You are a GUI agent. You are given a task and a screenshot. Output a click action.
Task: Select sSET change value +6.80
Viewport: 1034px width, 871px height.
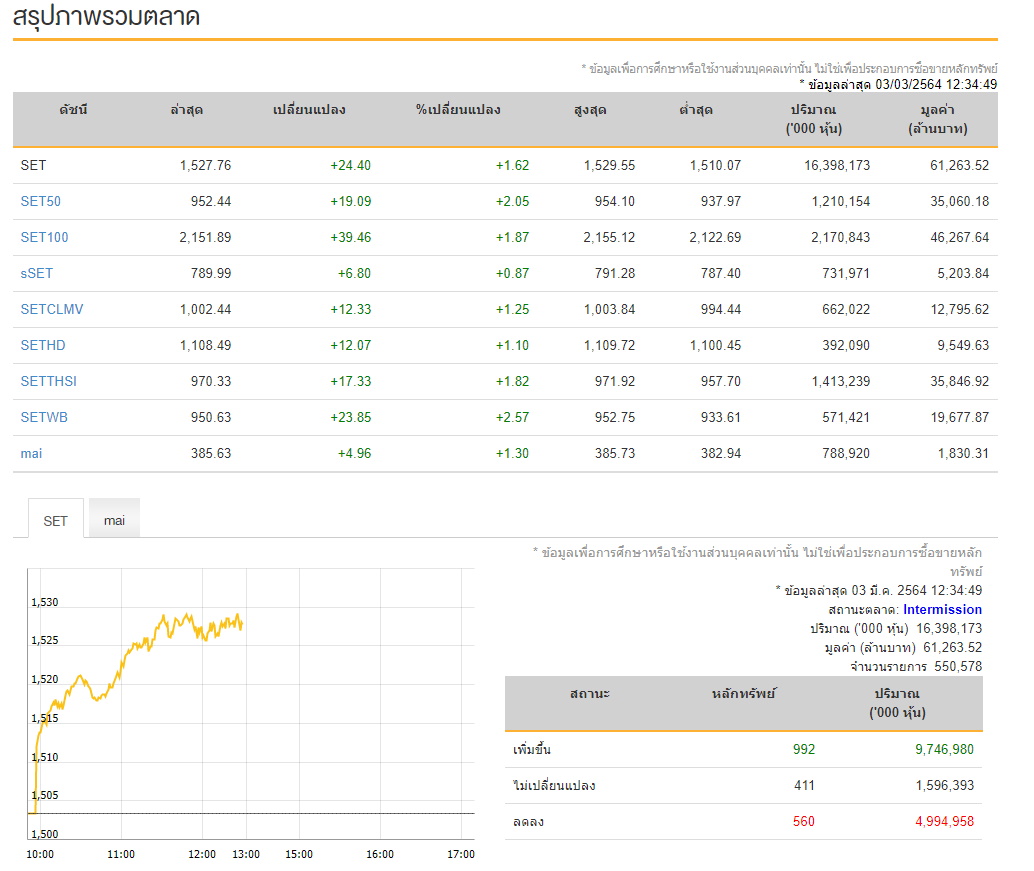(x=354, y=273)
